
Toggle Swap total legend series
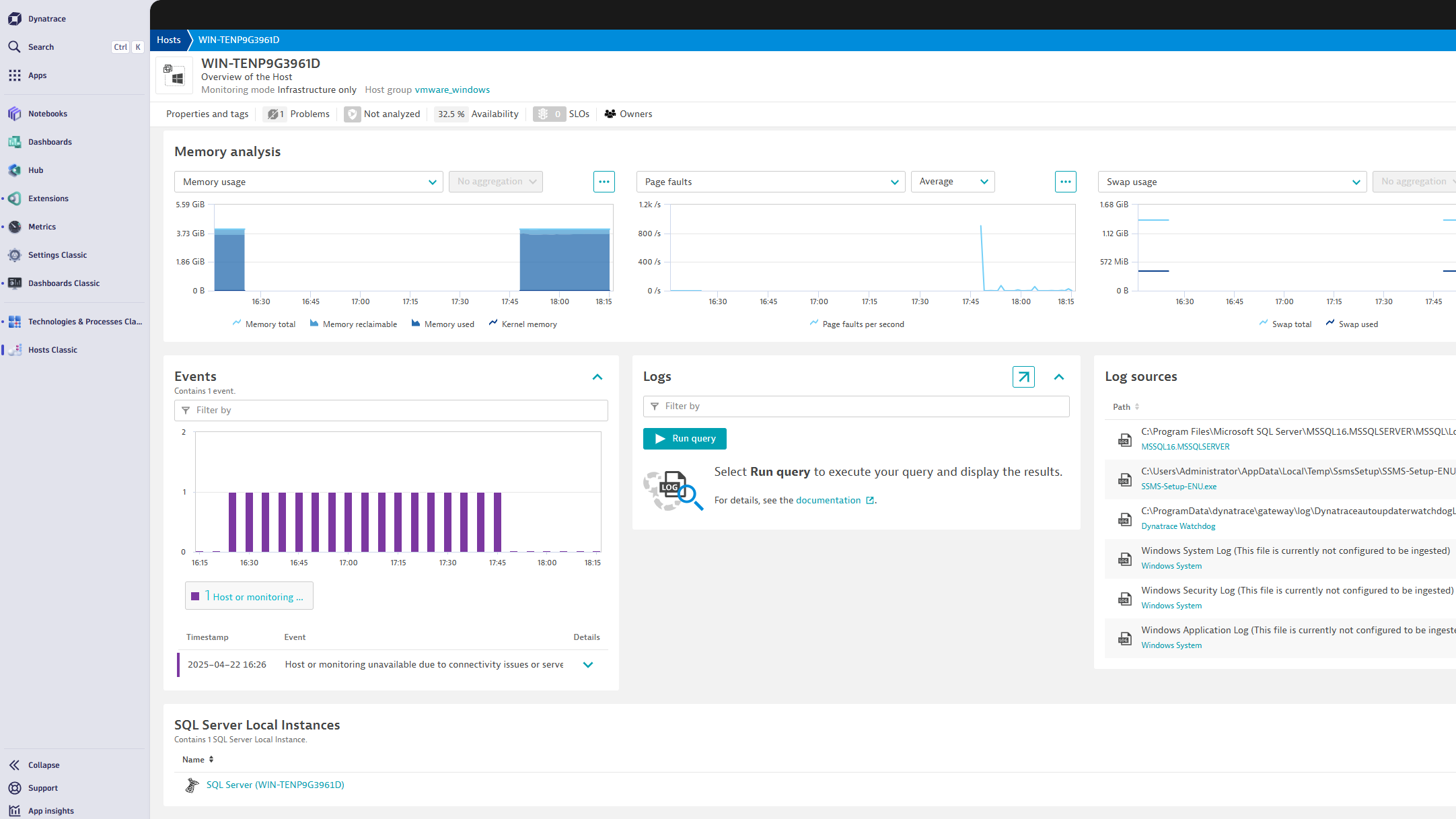[x=1285, y=324]
